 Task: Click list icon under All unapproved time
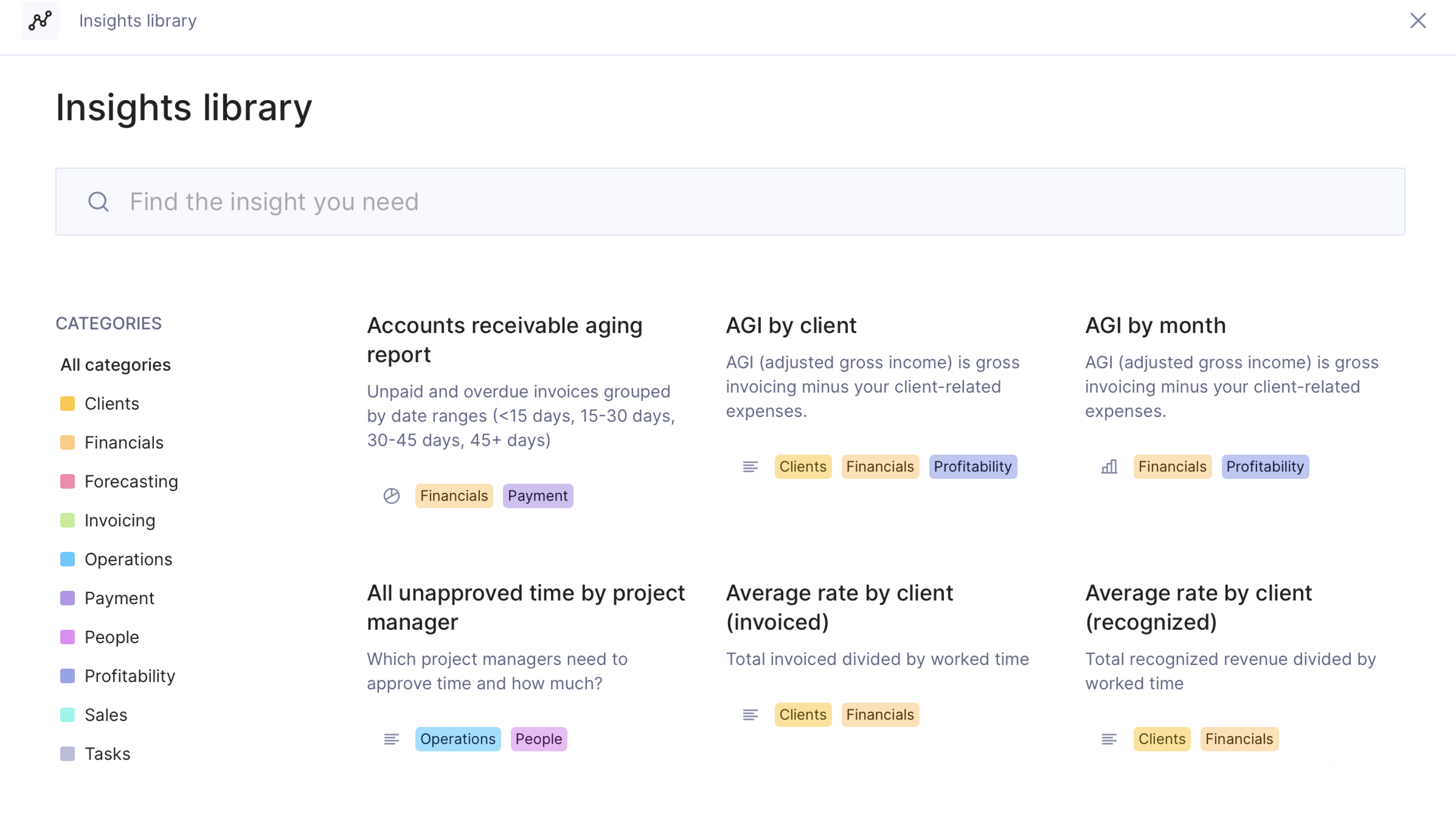(x=391, y=739)
